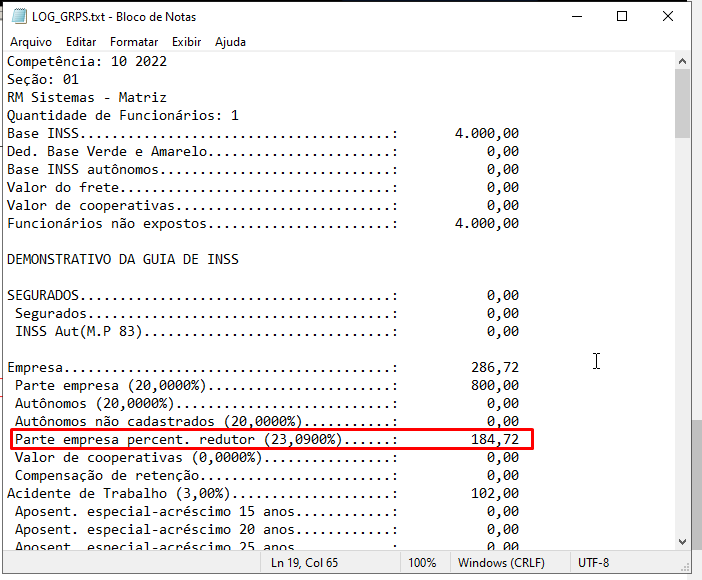Click the scrollbar up arrow
702x580 pixels.
(x=682, y=61)
